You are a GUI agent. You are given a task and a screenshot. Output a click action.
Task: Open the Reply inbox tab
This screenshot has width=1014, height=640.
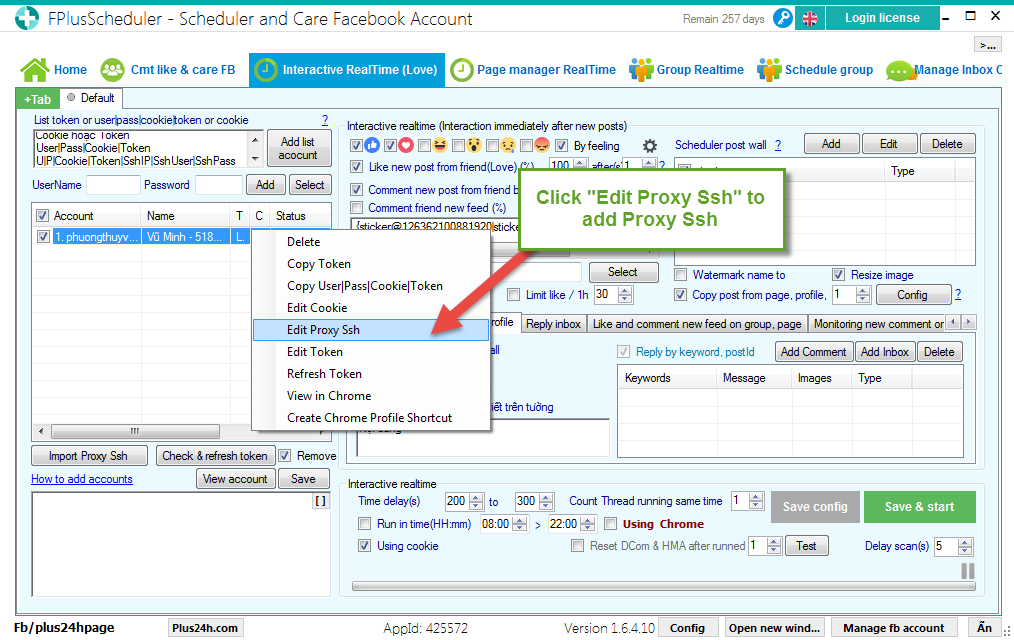[x=554, y=324]
